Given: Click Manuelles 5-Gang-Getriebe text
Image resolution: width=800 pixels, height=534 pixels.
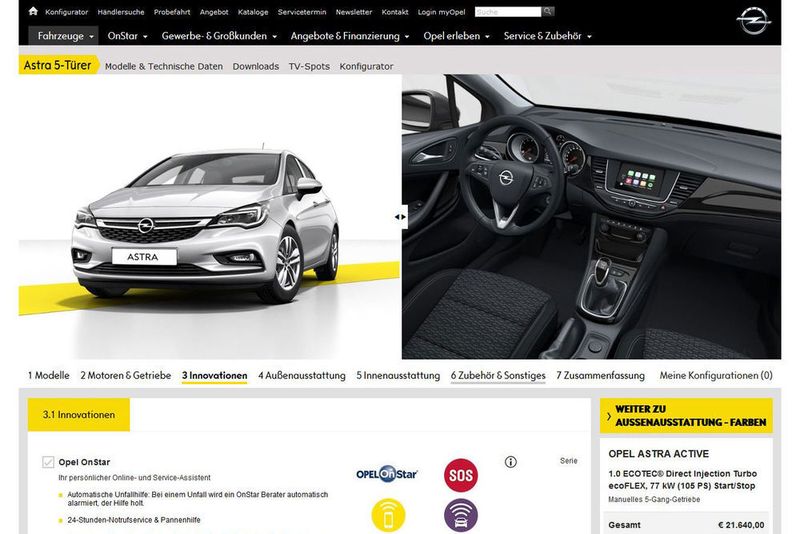Looking at the screenshot, I should tap(654, 499).
